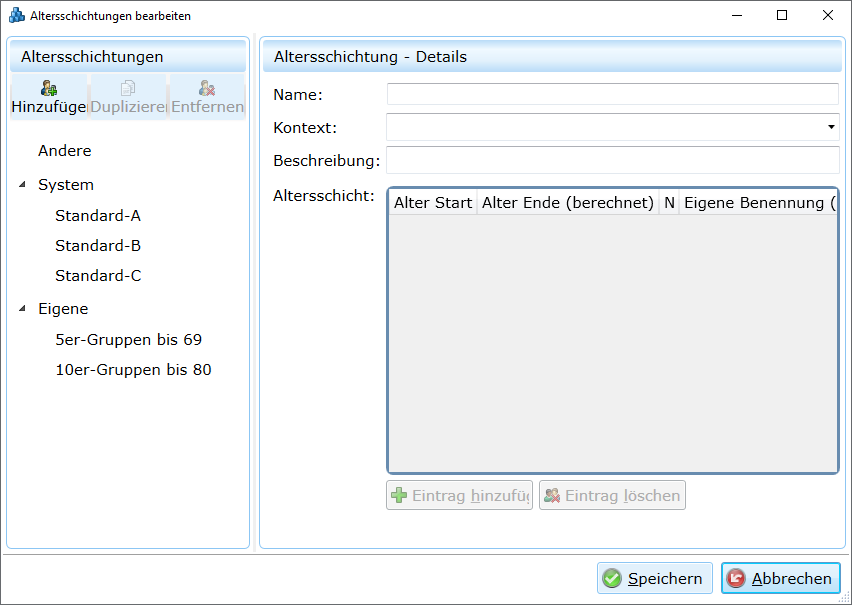Focus the Beschreibung text field

[612, 160]
